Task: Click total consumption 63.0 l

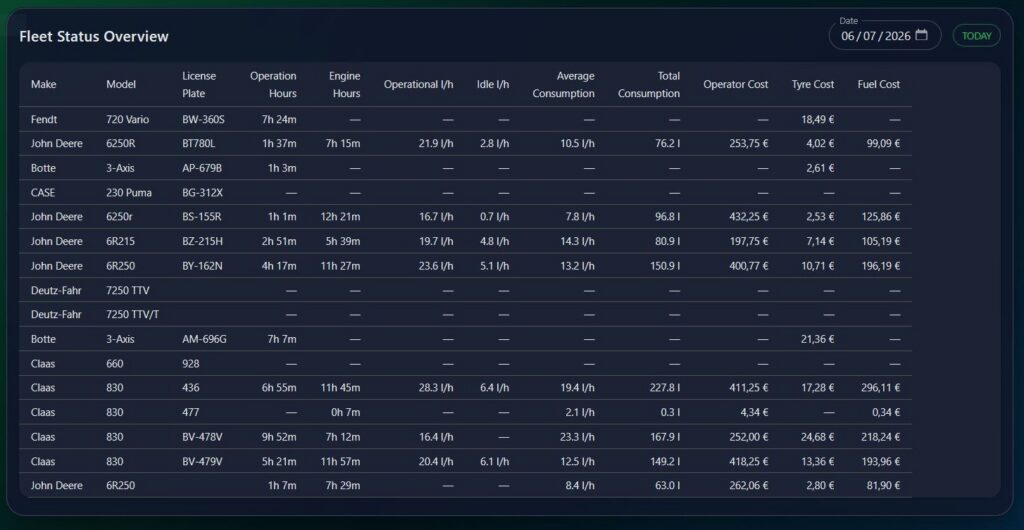Action: 665,486
